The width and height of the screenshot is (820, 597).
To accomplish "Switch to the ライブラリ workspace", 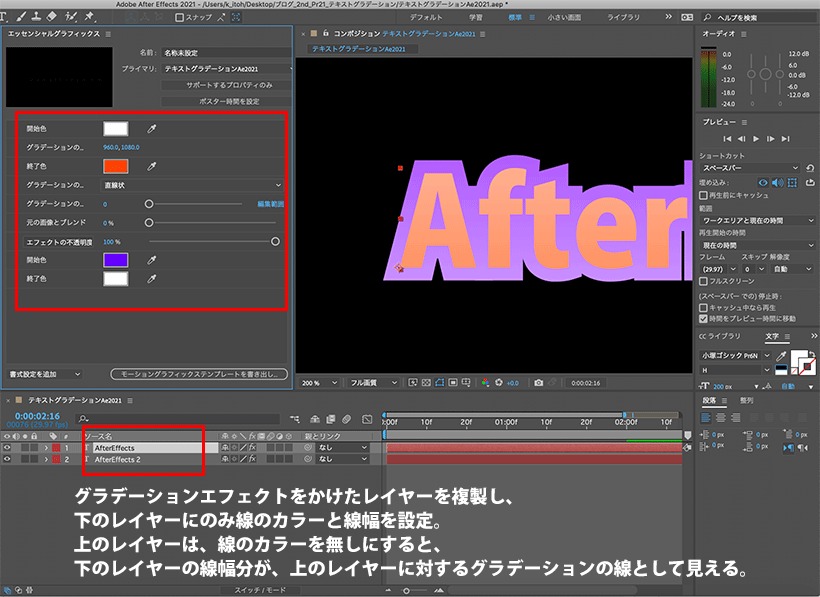I will [x=623, y=17].
